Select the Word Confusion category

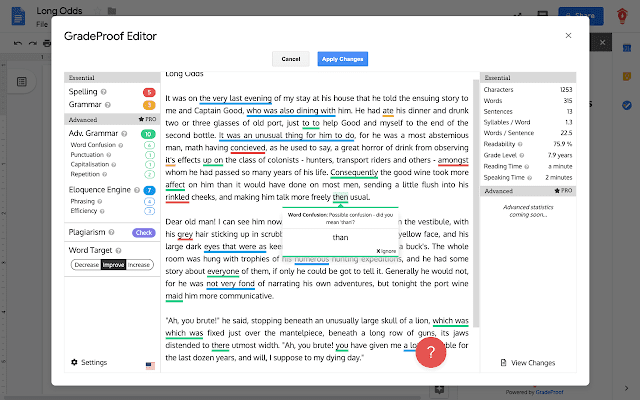93,145
